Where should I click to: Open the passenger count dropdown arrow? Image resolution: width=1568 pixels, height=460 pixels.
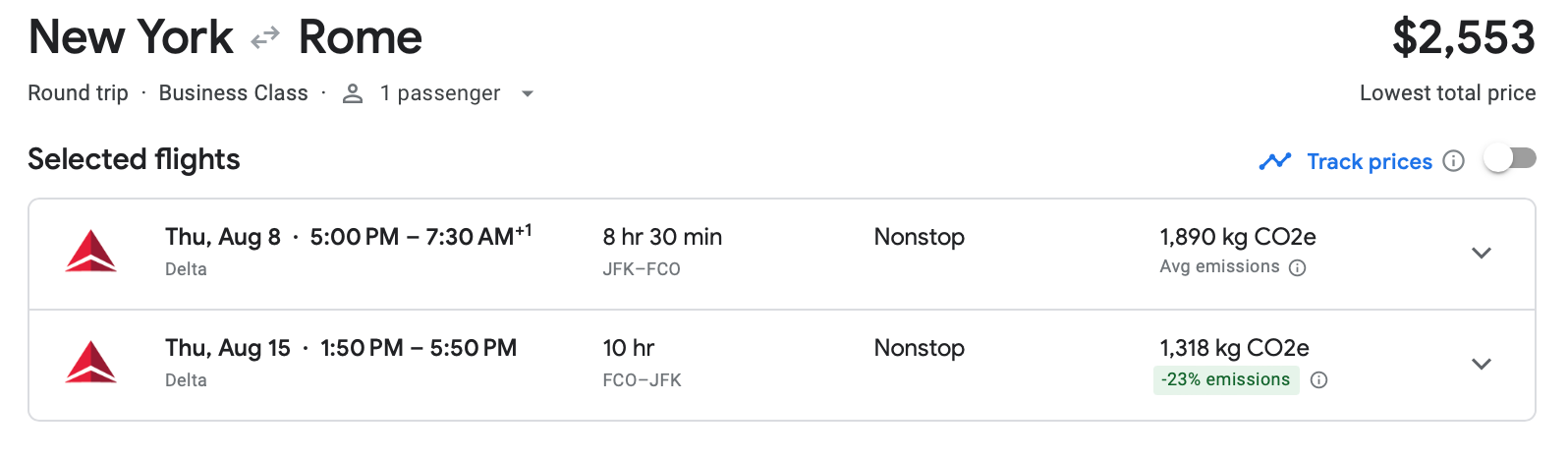tap(528, 93)
